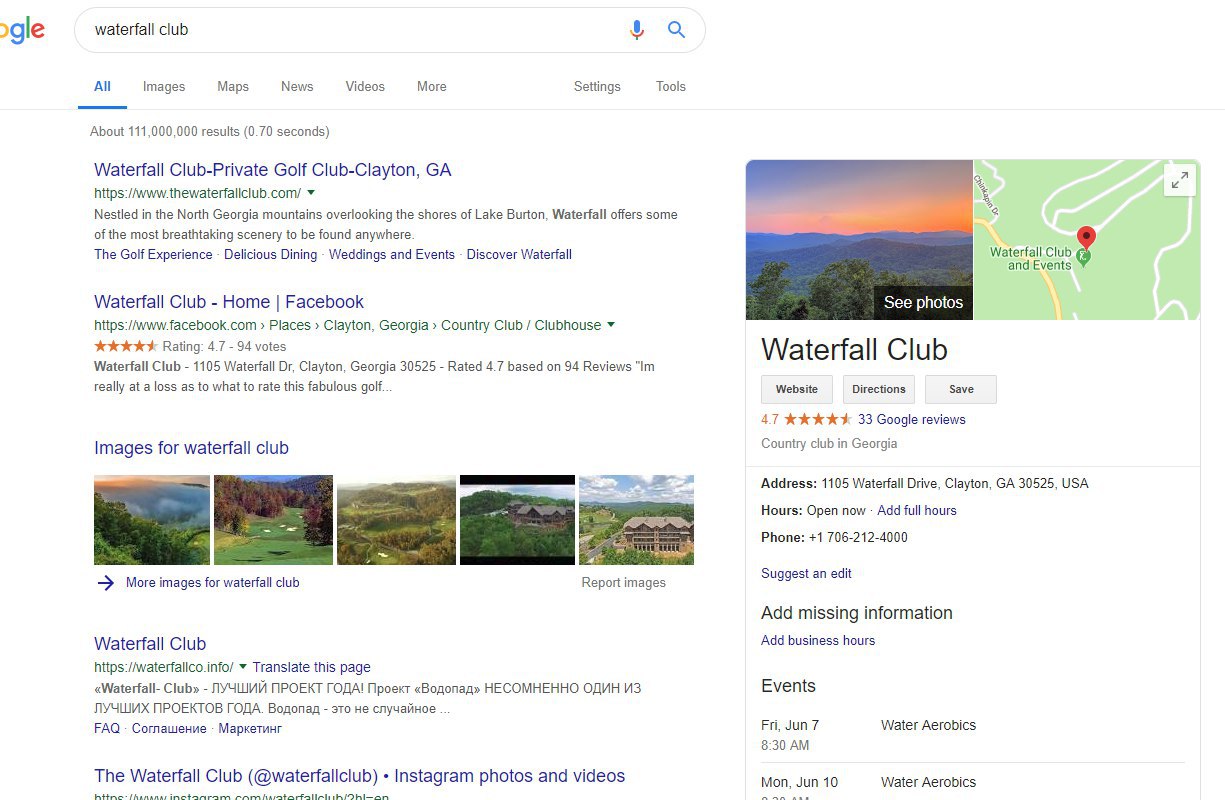Screen dimensions: 1225x800
Task: Open Waterfall Club - Home | Facebook result
Action: tap(229, 302)
